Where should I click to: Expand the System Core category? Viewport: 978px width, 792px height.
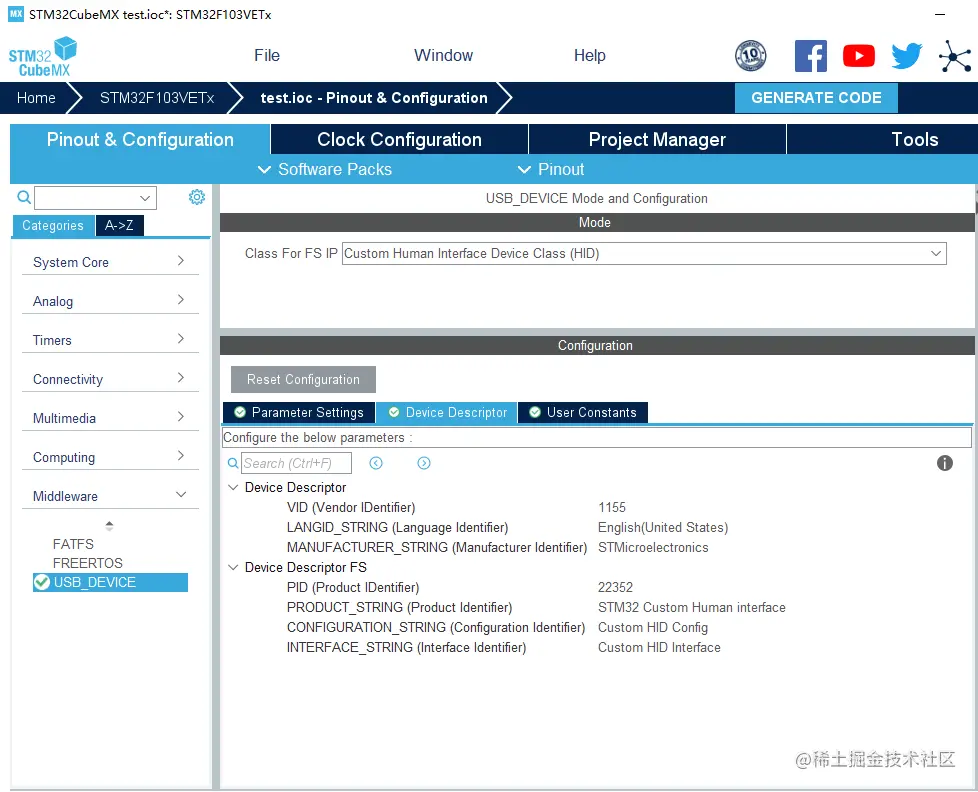pyautogui.click(x=110, y=262)
